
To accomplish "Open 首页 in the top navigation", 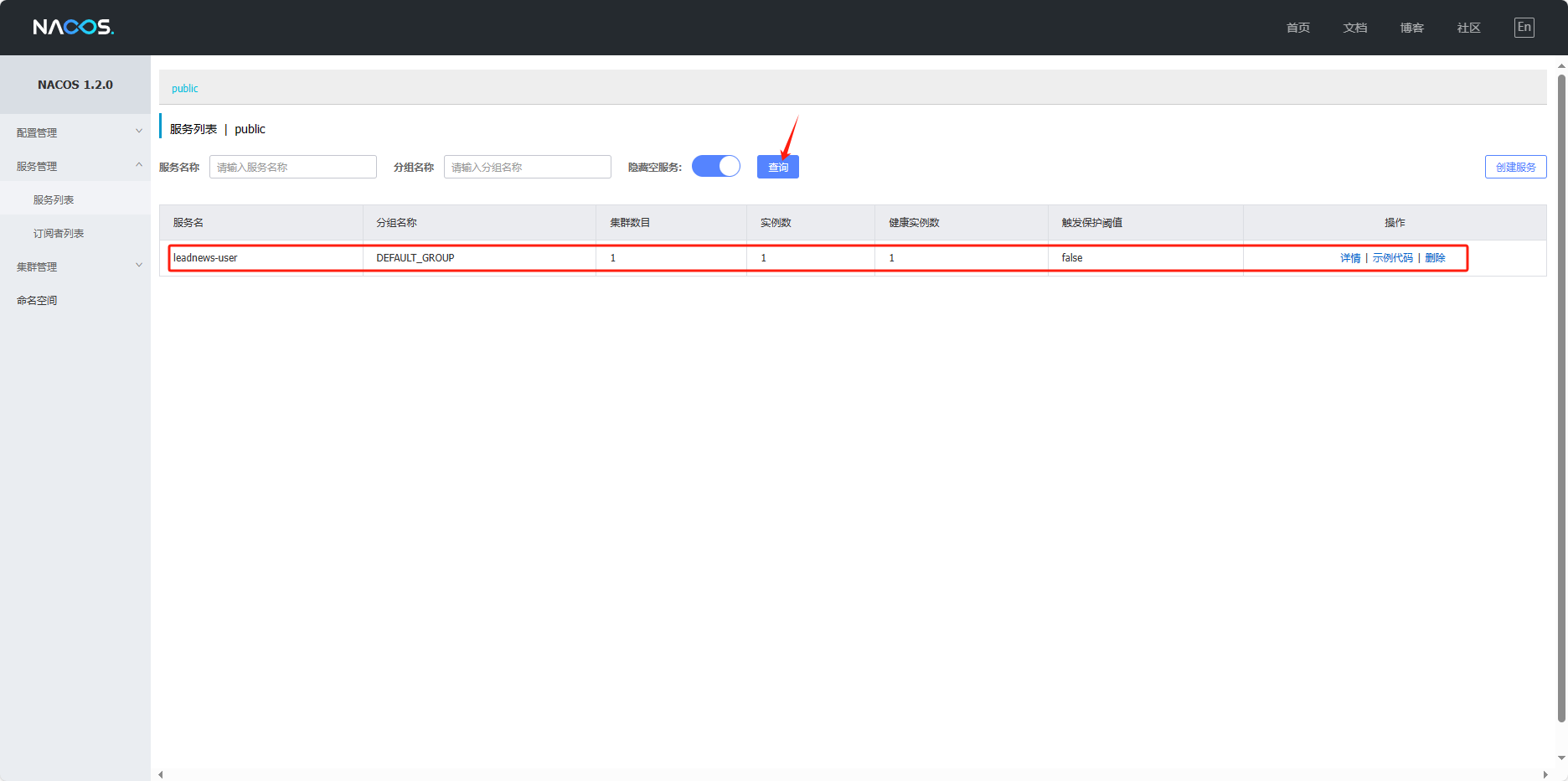I will pos(1298,28).
